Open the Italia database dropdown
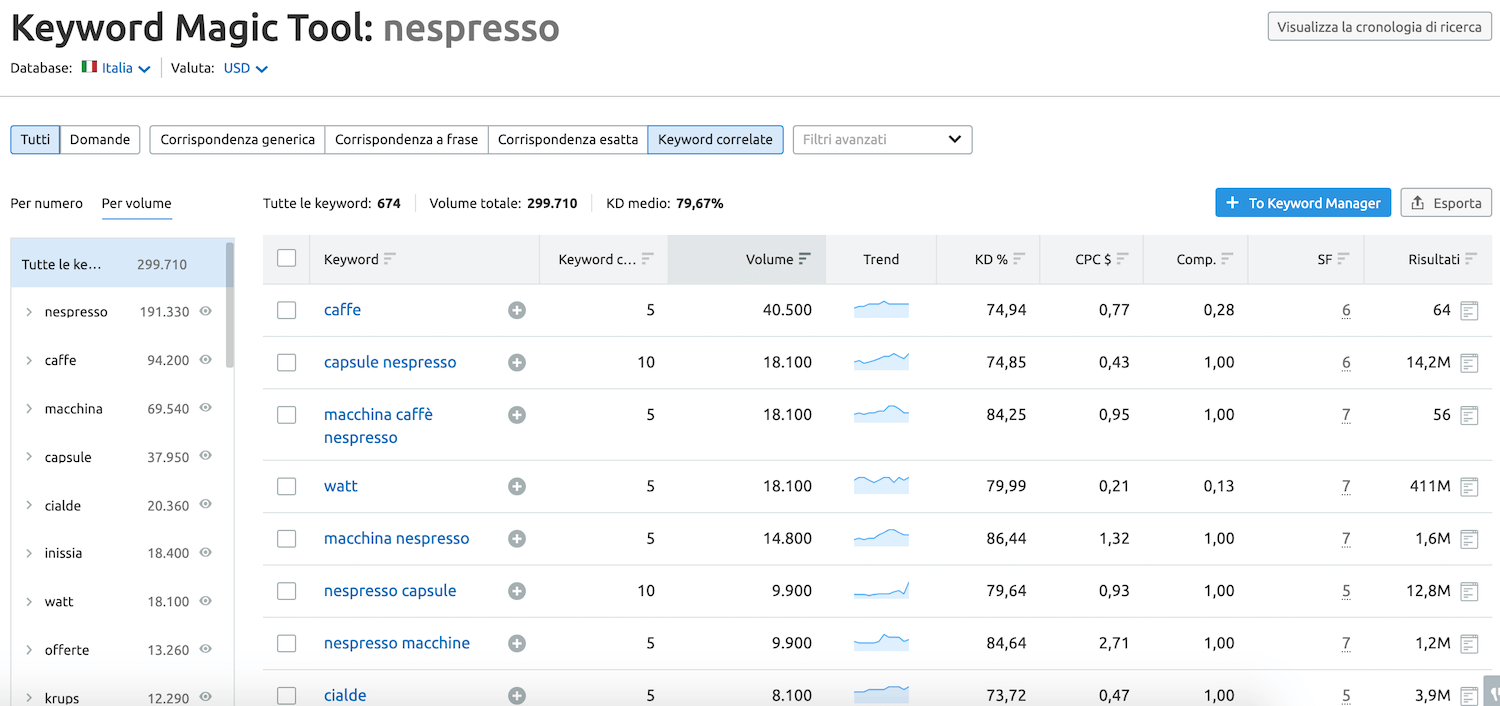 pyautogui.click(x=116, y=68)
